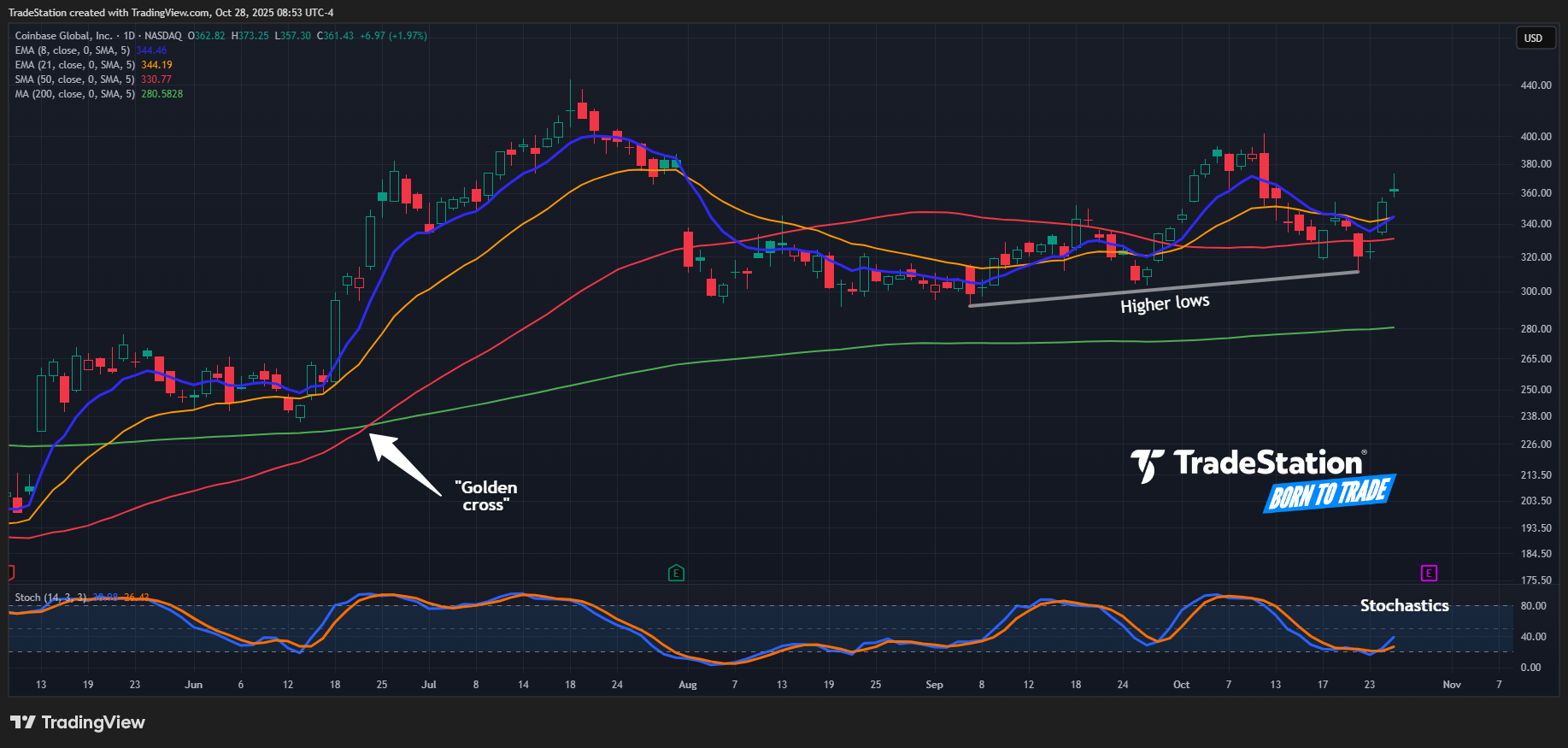Select the EMA 21 indicator legend

point(77,65)
